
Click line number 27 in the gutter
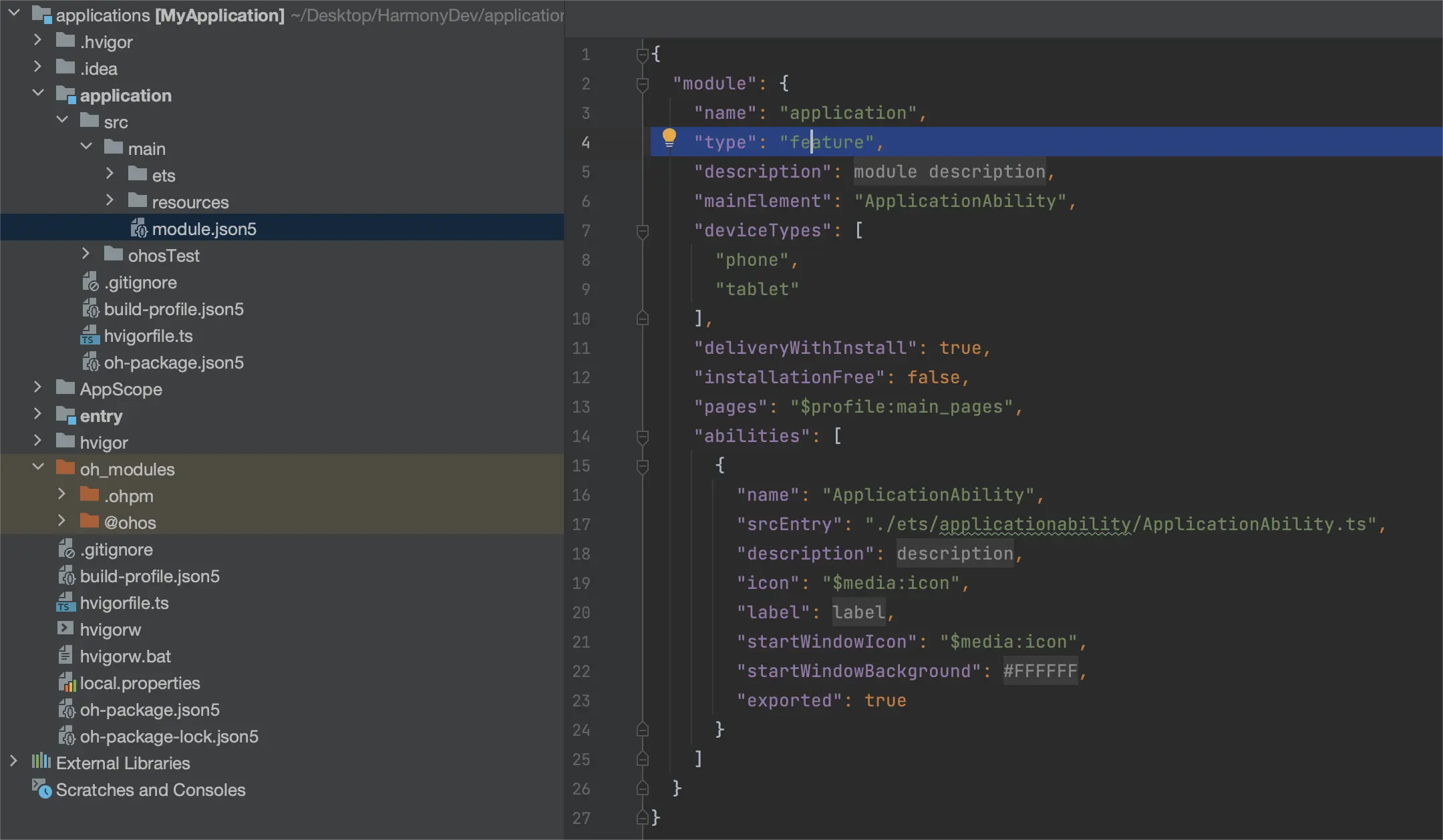point(581,818)
